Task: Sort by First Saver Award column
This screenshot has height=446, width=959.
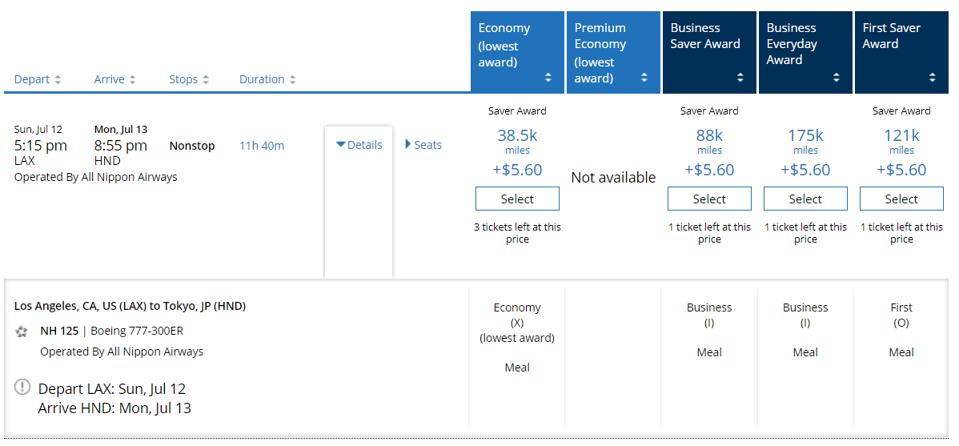Action: [x=932, y=78]
